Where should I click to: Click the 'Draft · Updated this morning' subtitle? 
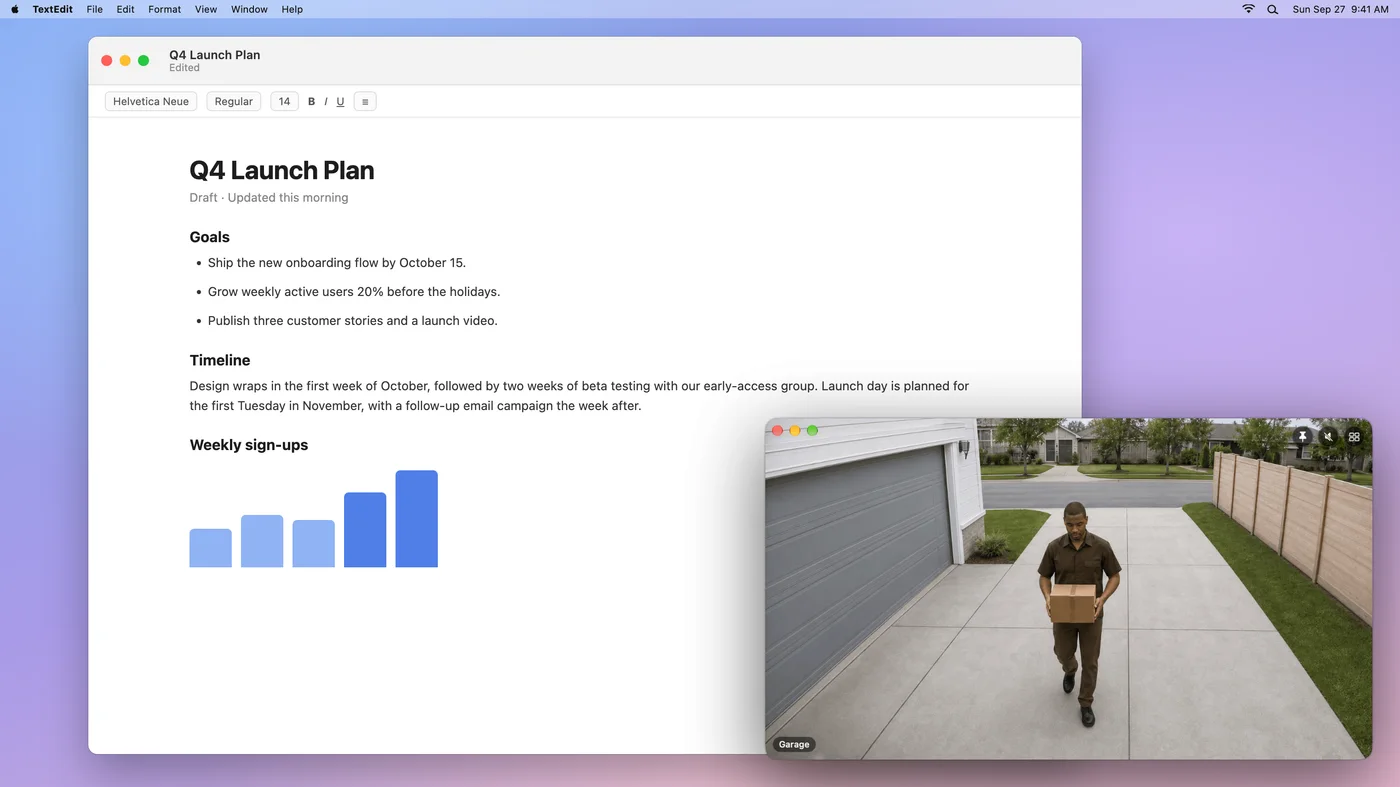click(x=269, y=198)
